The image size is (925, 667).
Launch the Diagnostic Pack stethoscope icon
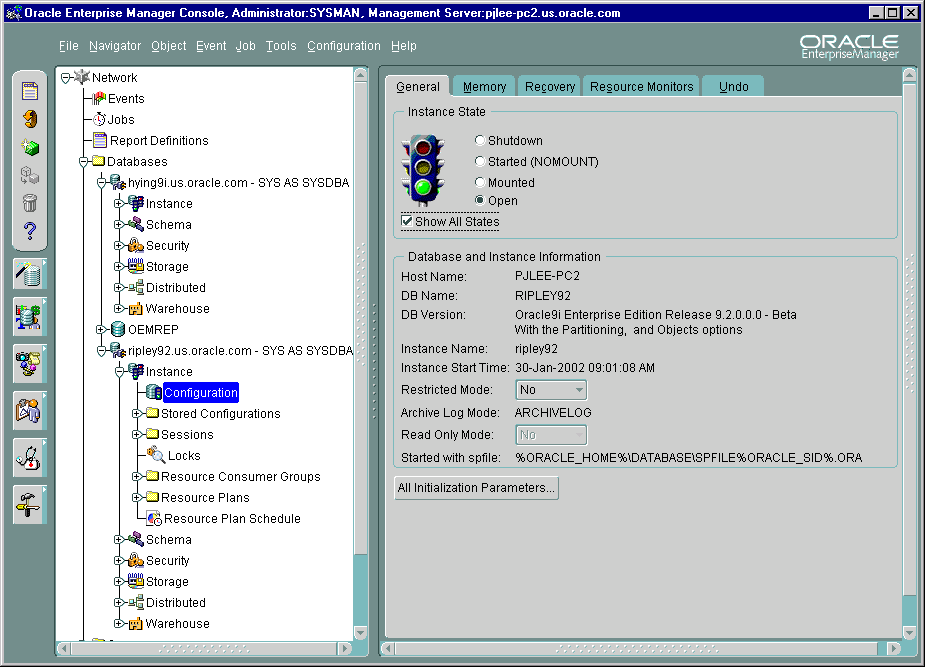click(x=29, y=458)
